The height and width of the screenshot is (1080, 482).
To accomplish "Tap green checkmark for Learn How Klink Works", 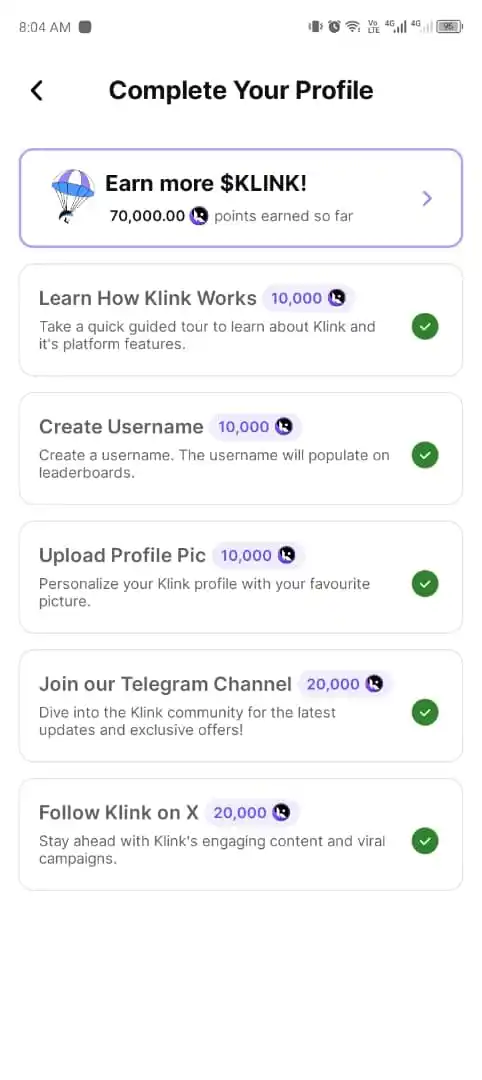I will point(425,326).
